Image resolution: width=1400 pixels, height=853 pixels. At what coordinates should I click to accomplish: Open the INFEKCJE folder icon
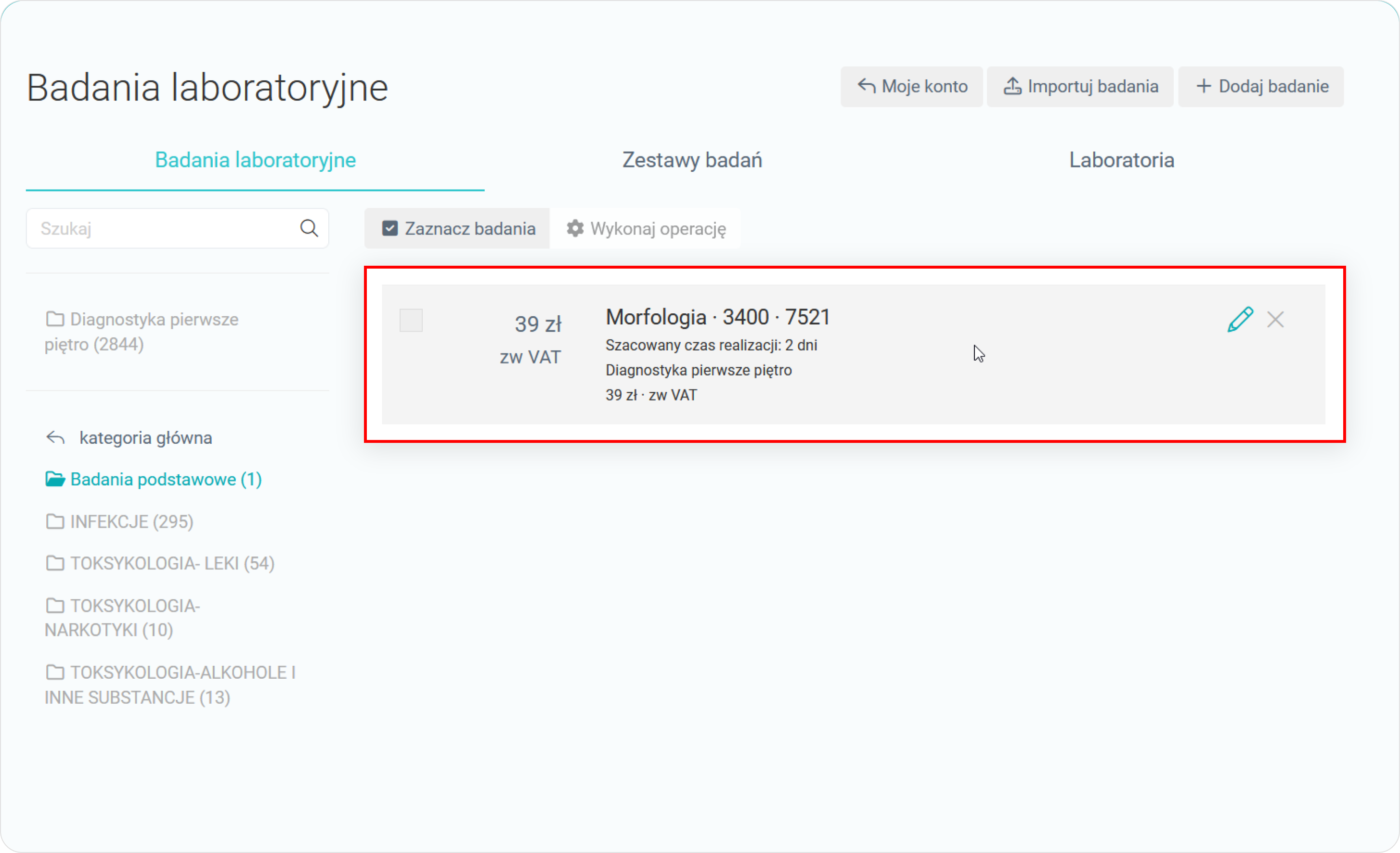[x=54, y=521]
